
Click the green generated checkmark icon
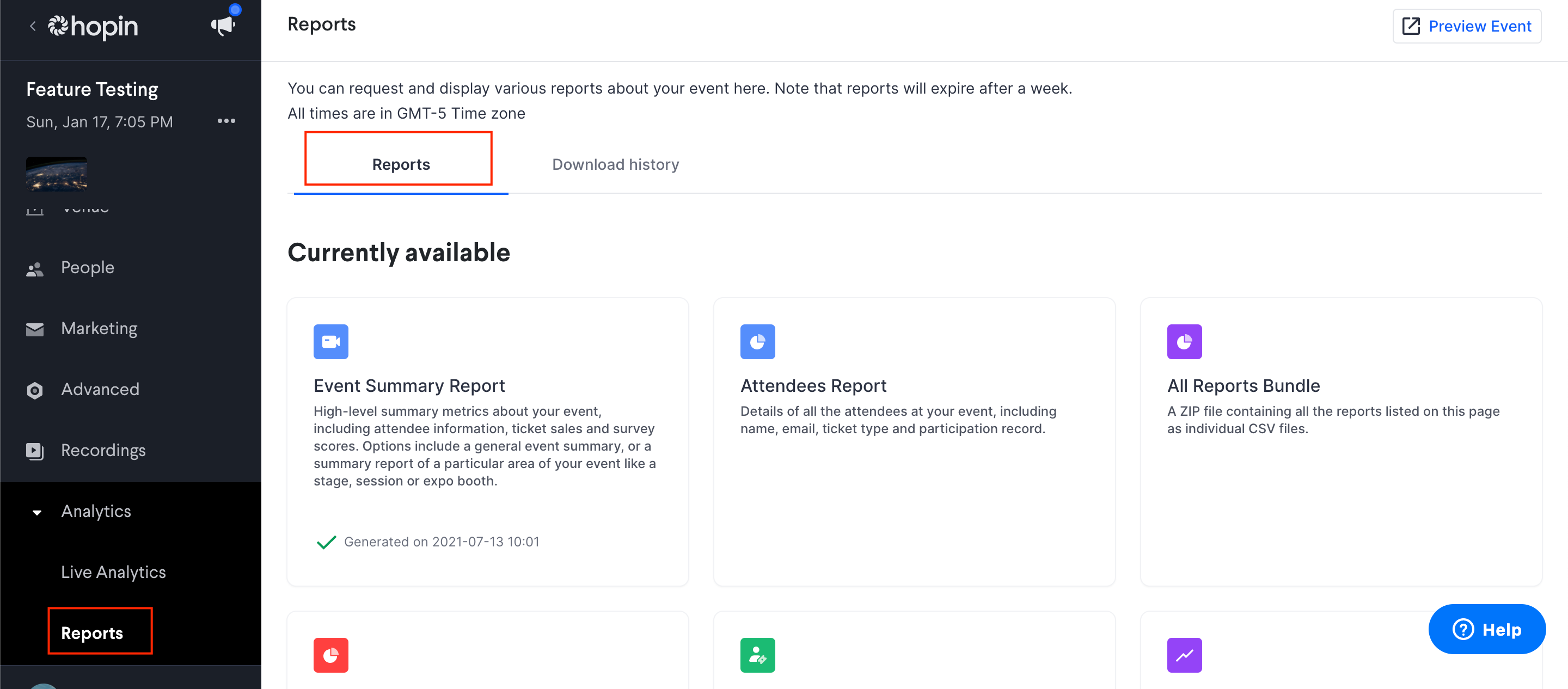pos(326,542)
